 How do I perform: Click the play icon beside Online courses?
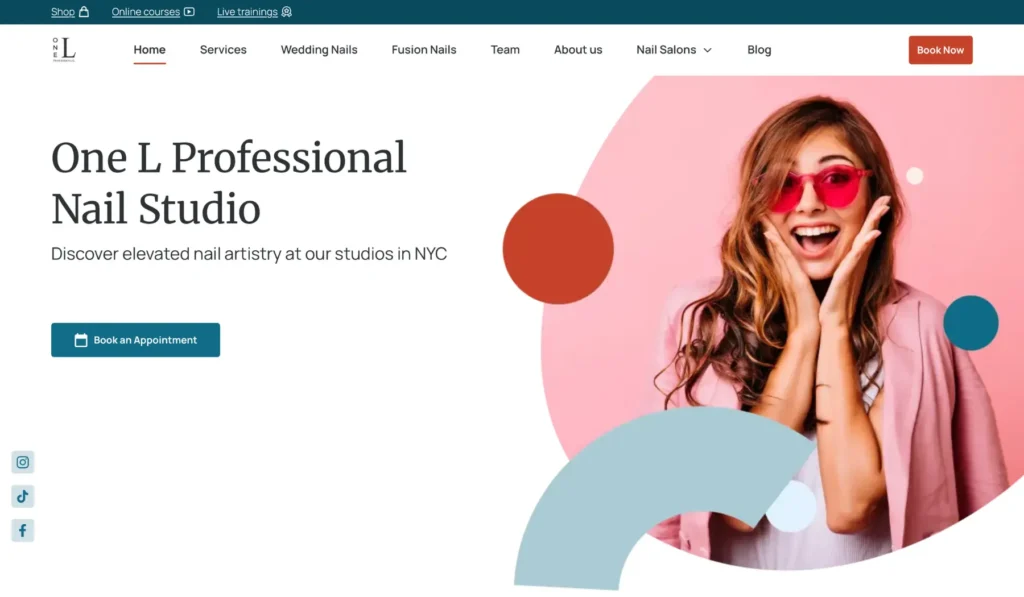(x=189, y=12)
